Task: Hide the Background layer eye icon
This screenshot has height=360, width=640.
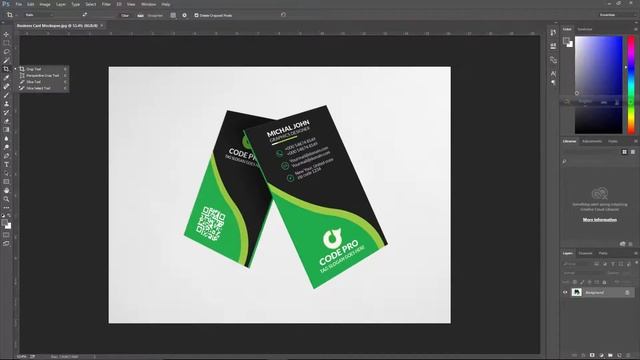Action: (x=565, y=292)
